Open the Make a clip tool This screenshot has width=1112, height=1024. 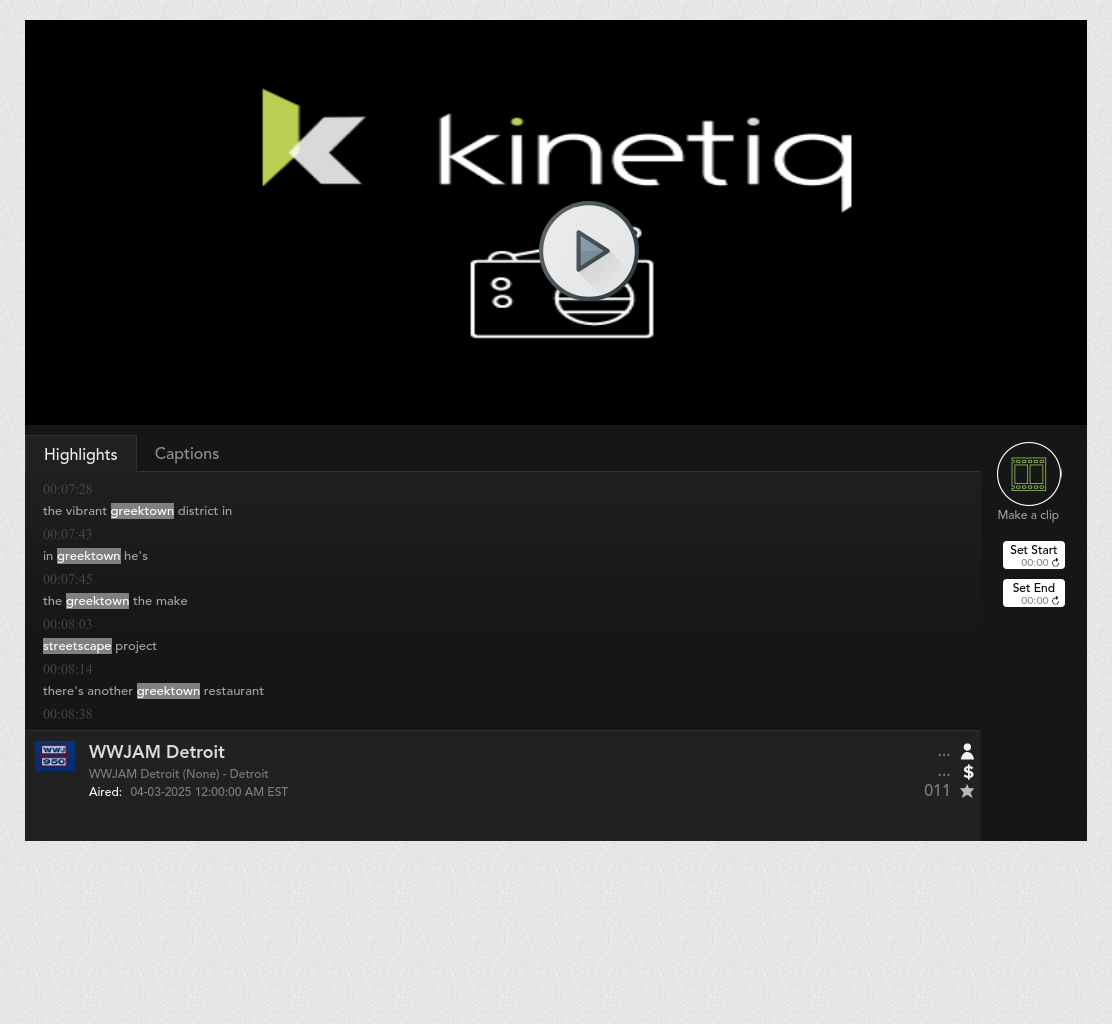tap(1028, 474)
